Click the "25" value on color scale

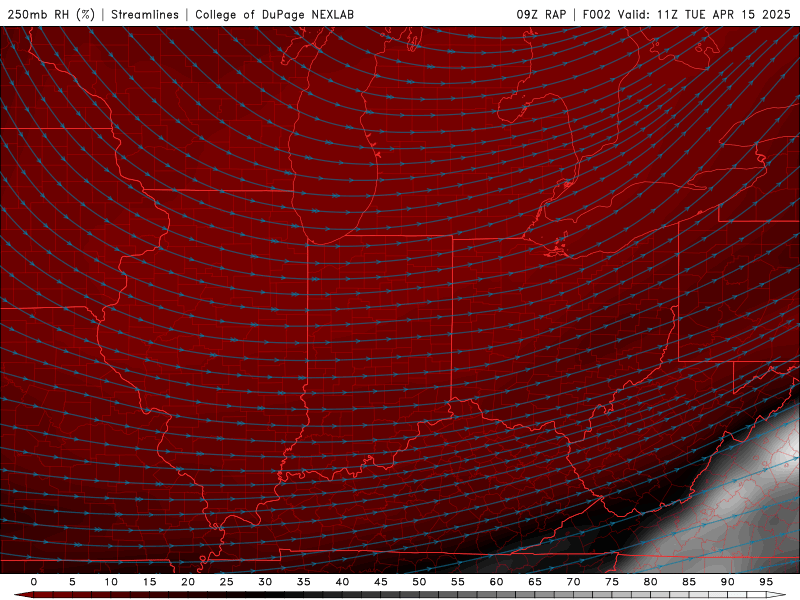(227, 582)
